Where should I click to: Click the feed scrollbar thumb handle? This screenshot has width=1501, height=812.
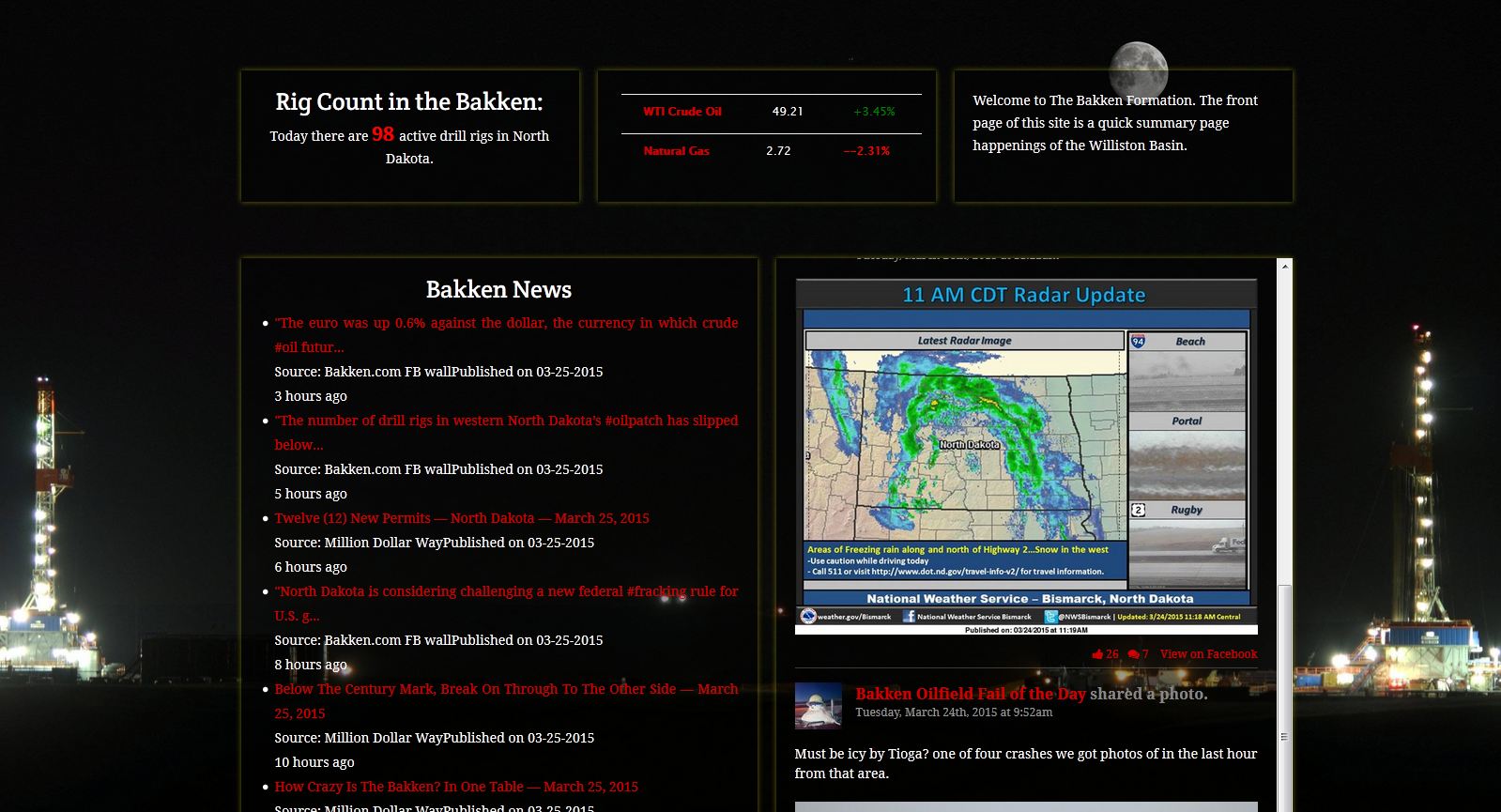coord(1284,737)
